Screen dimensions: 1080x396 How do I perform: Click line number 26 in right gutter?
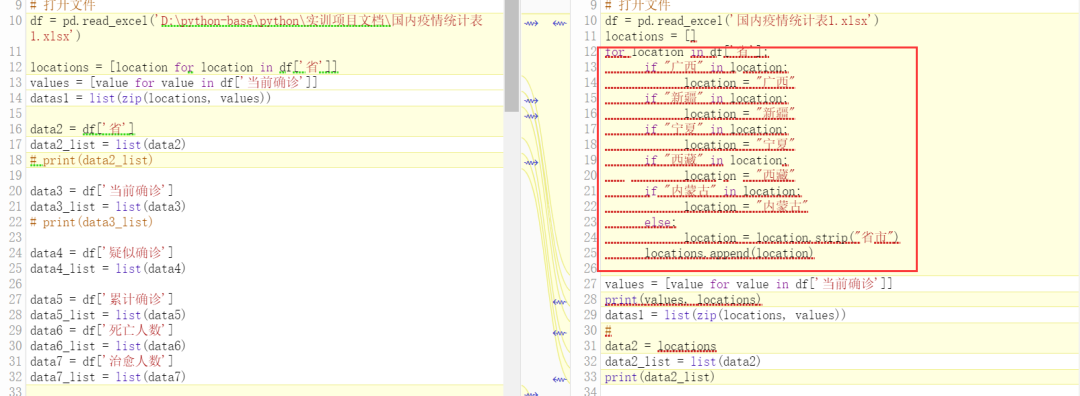point(590,269)
